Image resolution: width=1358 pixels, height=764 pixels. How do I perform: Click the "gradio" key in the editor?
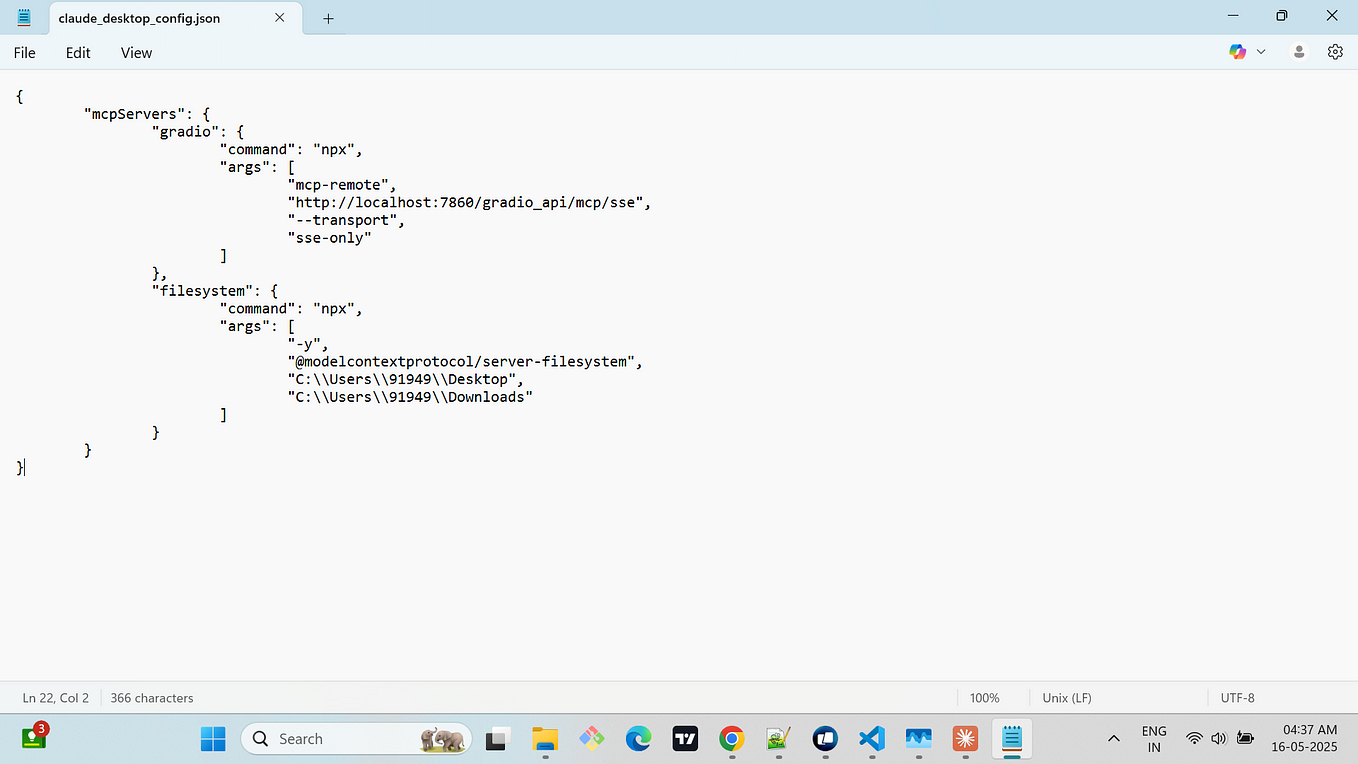point(185,131)
